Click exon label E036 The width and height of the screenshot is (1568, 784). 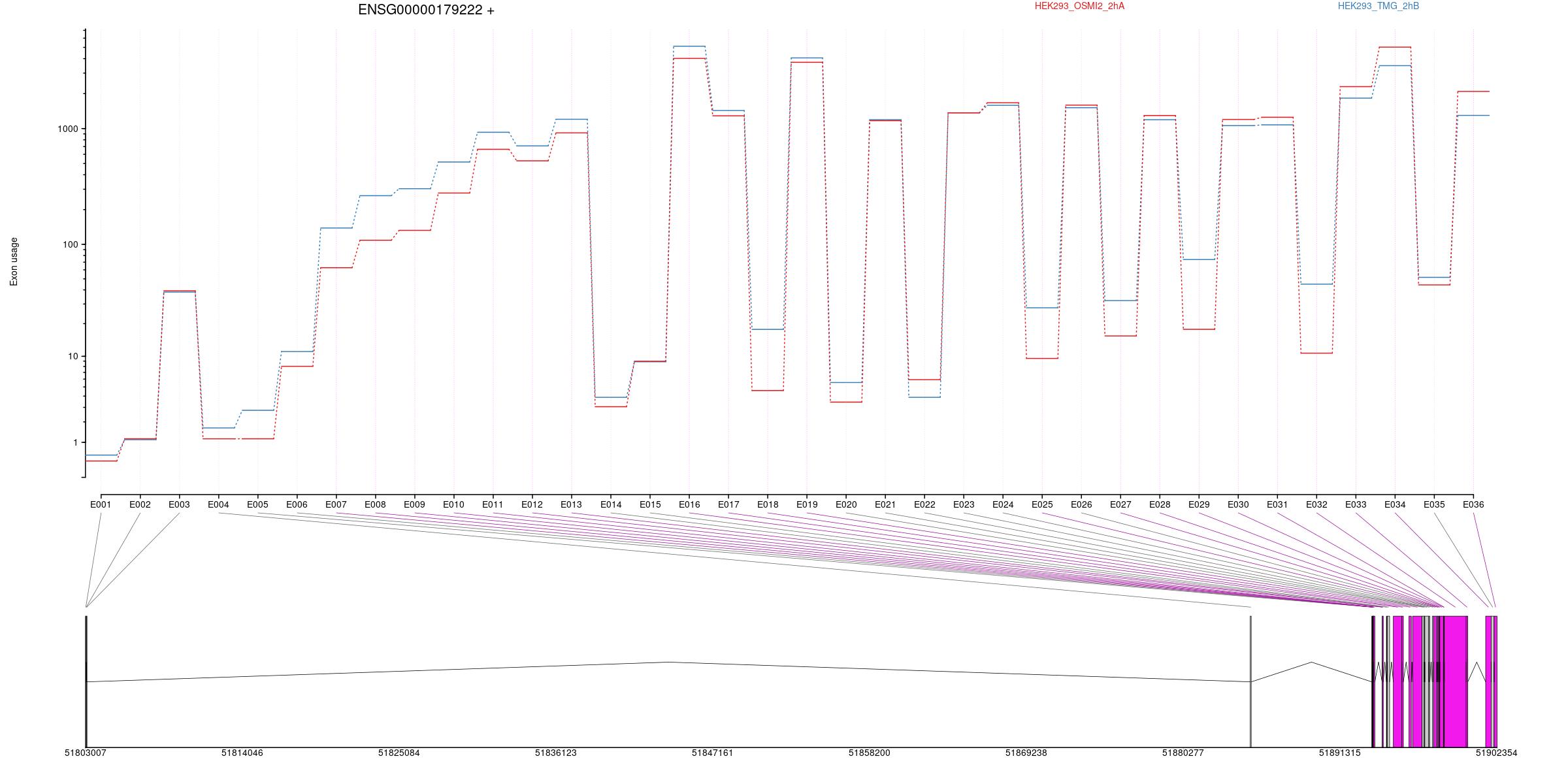pyautogui.click(x=1473, y=504)
